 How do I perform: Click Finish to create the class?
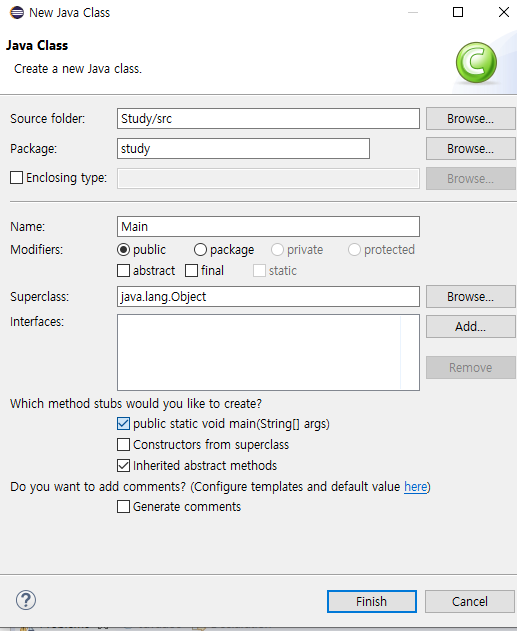(x=371, y=601)
